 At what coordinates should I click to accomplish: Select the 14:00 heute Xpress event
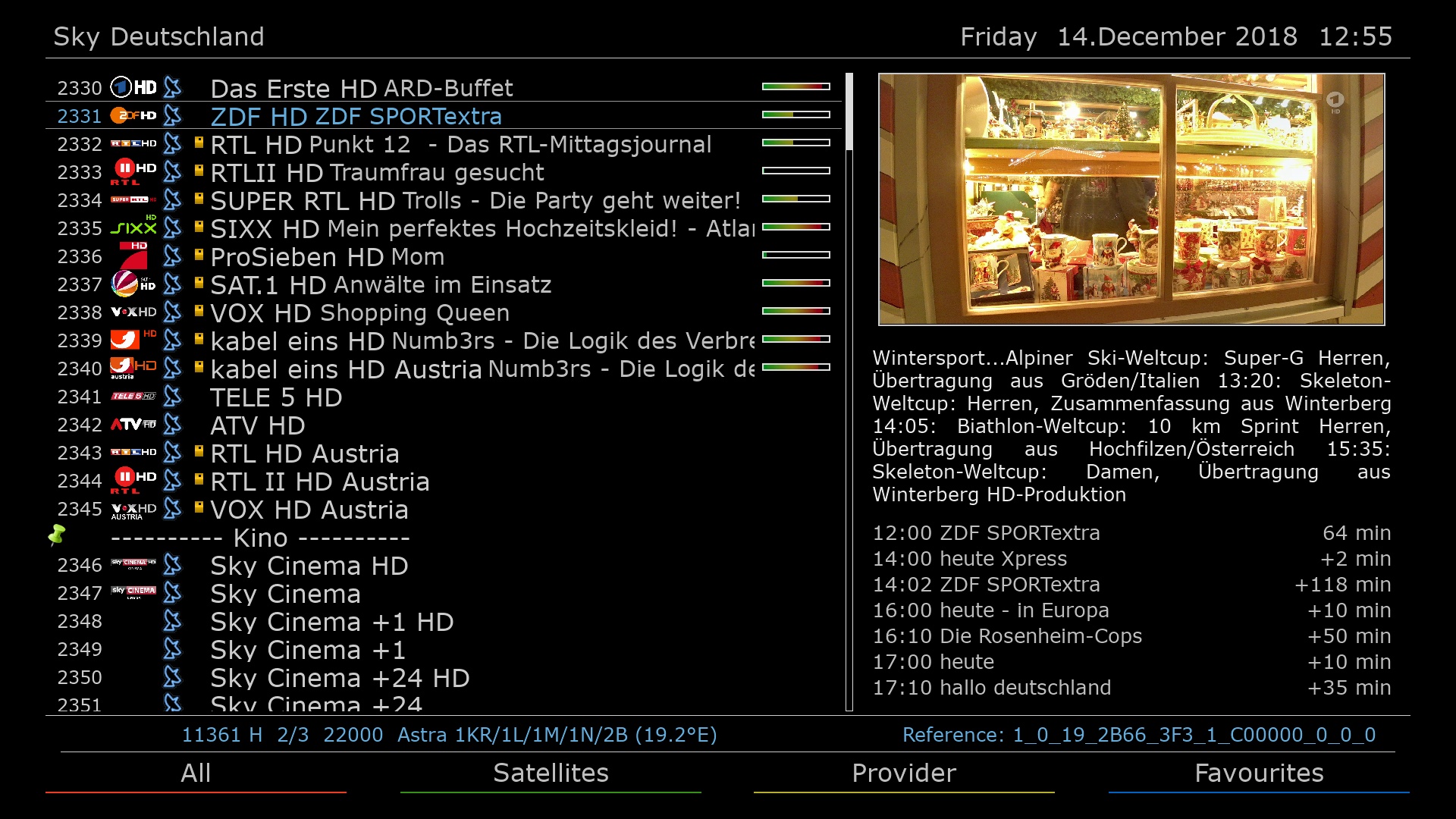[x=1131, y=559]
